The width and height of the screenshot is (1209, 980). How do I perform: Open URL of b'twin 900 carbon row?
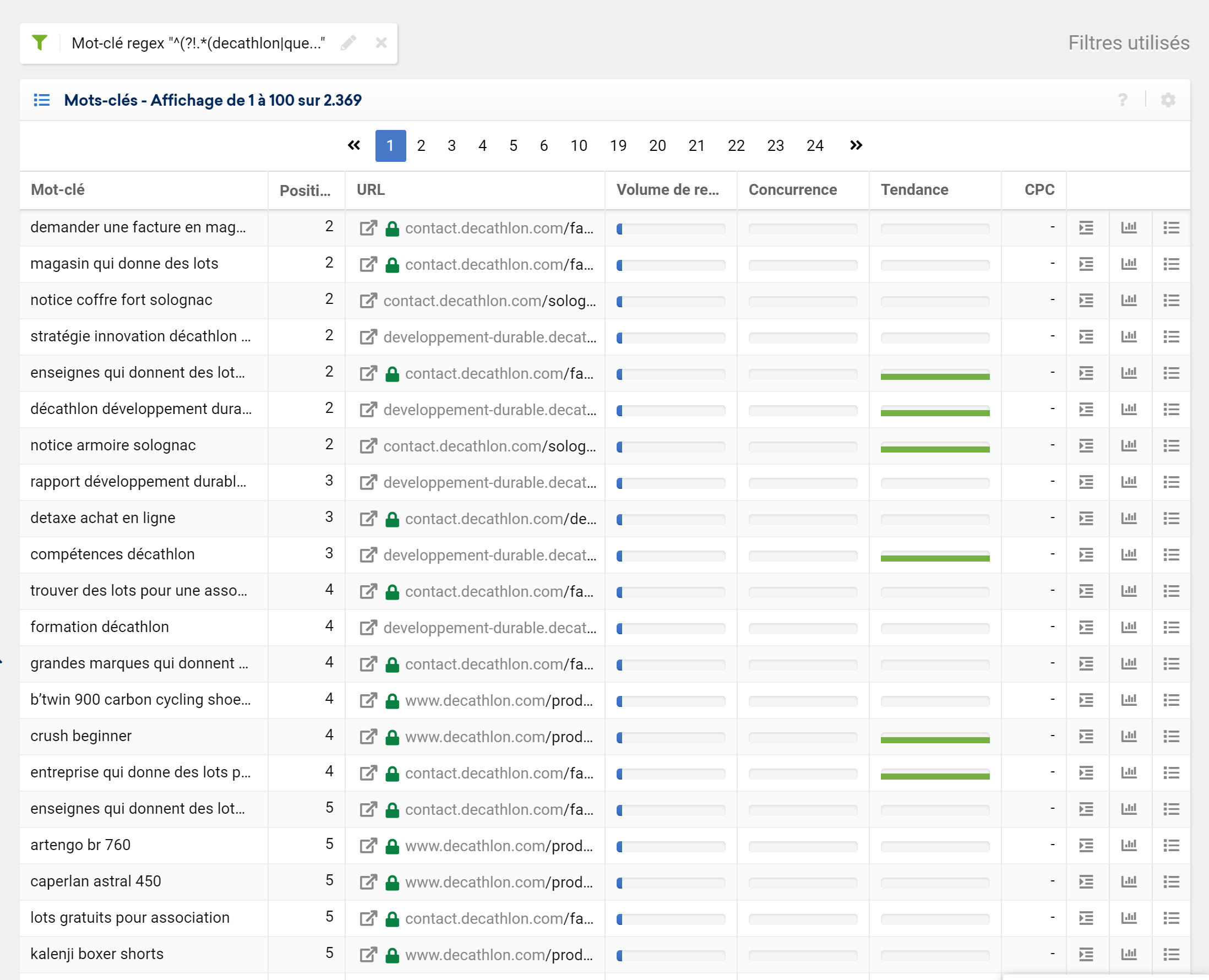(x=499, y=700)
